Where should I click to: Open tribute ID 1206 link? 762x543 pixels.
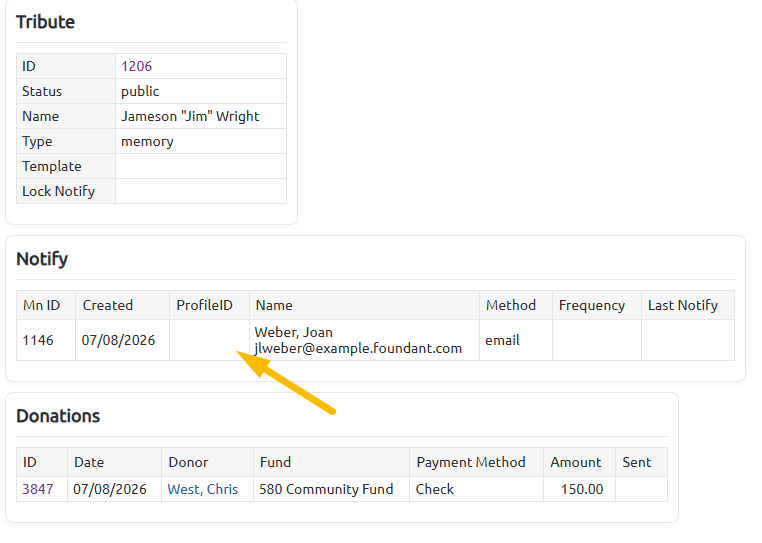click(137, 66)
